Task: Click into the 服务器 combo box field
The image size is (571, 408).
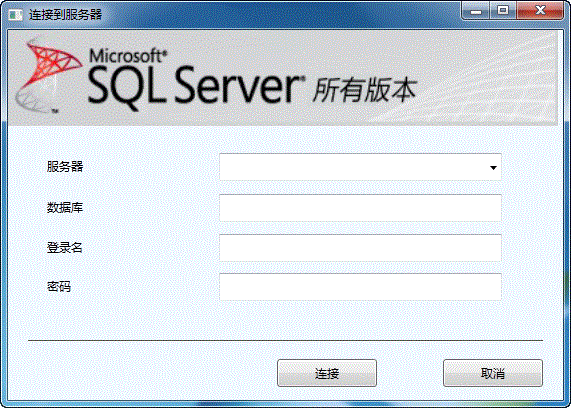Action: coord(360,167)
